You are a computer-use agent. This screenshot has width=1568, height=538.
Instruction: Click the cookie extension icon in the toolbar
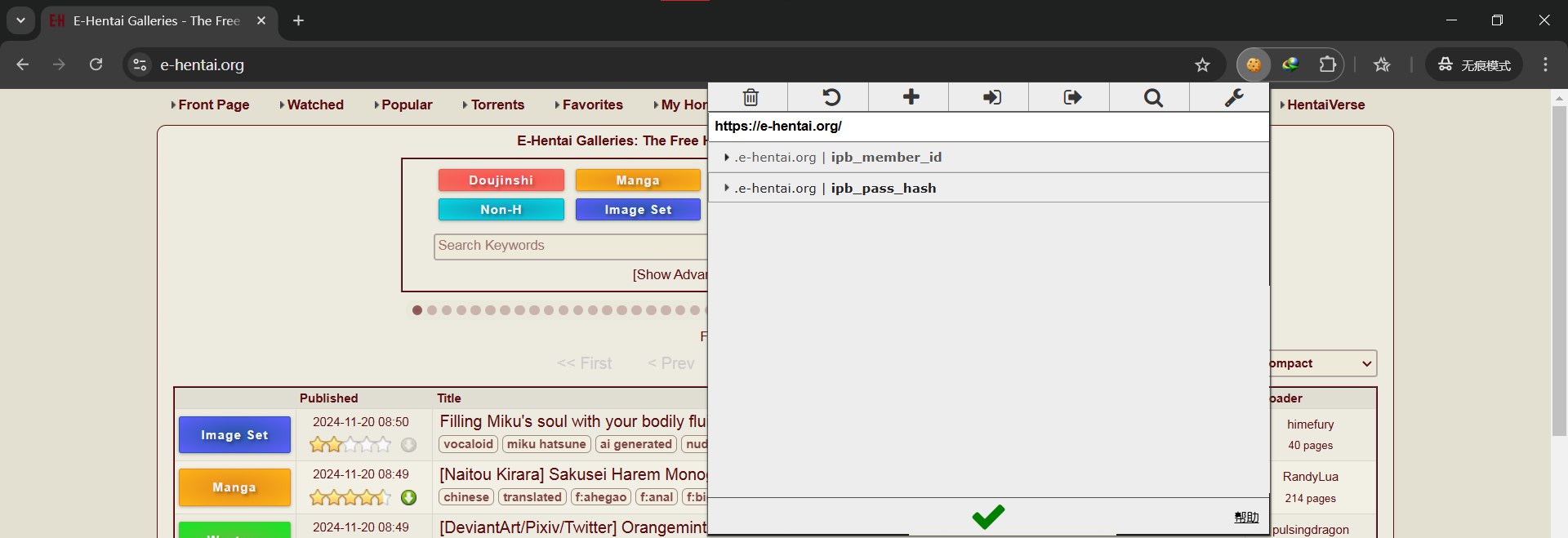click(x=1253, y=64)
